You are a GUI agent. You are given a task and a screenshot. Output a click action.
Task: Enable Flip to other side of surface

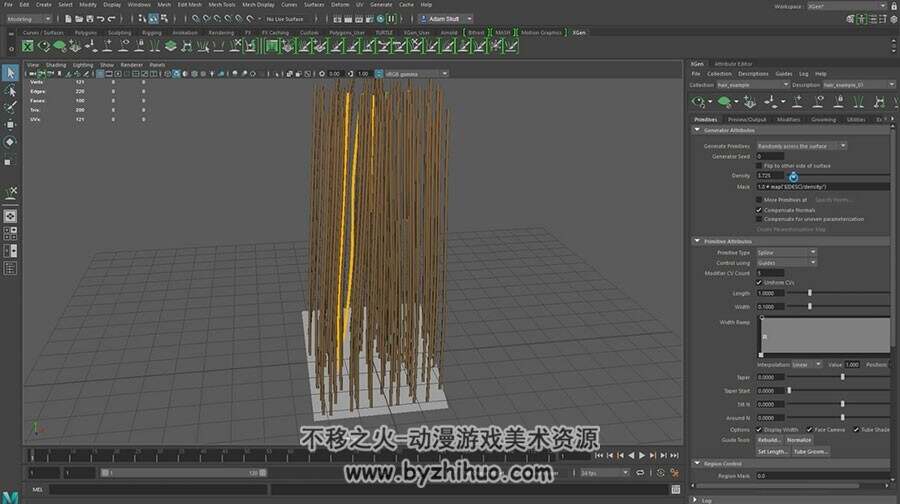click(759, 165)
